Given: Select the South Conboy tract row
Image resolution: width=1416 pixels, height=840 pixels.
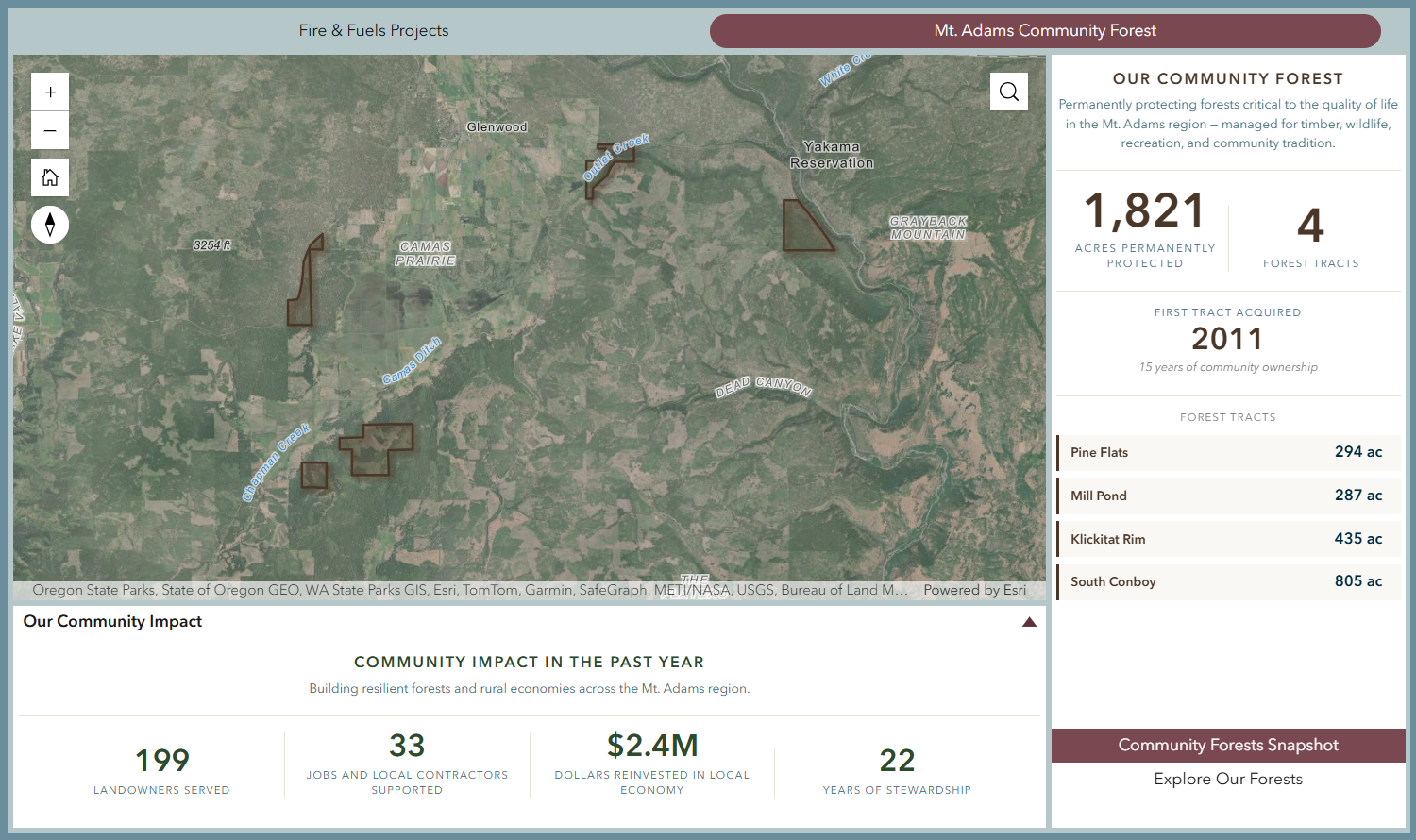Looking at the screenshot, I should 1228,581.
